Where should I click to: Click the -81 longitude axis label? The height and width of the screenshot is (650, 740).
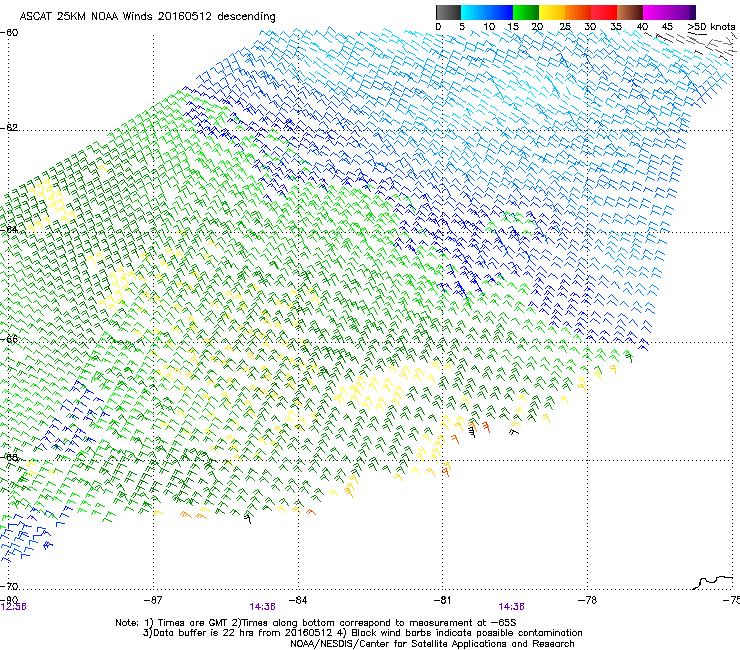pos(442,600)
